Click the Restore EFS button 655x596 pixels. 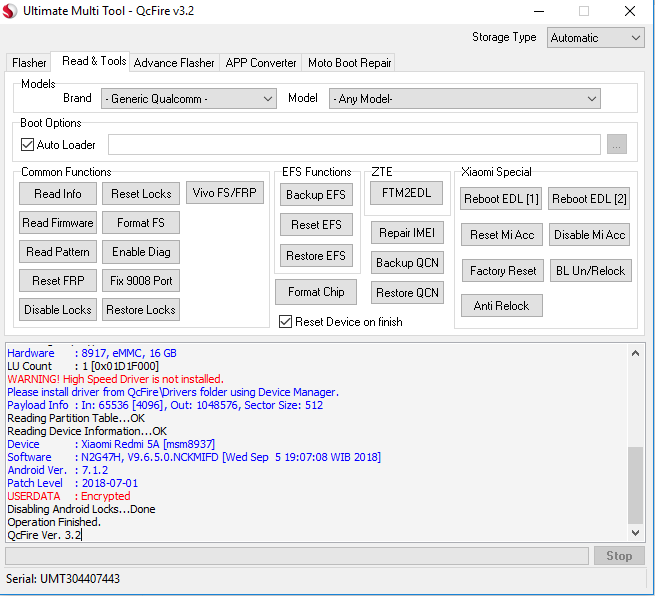coord(316,256)
